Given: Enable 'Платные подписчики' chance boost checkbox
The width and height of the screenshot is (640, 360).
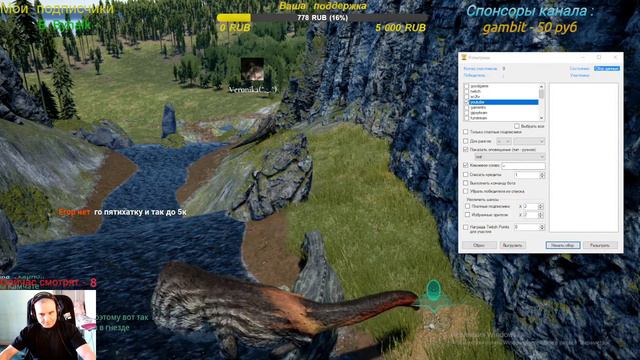Looking at the screenshot, I should [x=468, y=207].
